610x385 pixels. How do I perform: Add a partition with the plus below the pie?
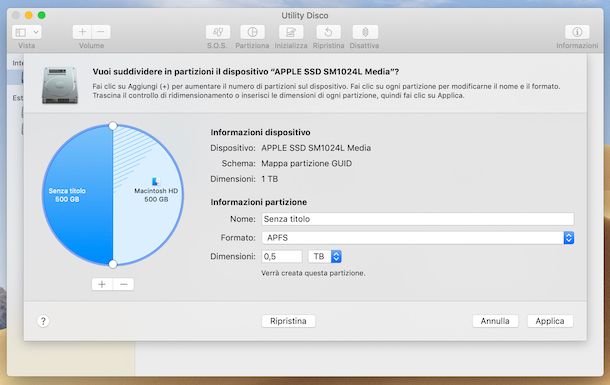(x=102, y=284)
